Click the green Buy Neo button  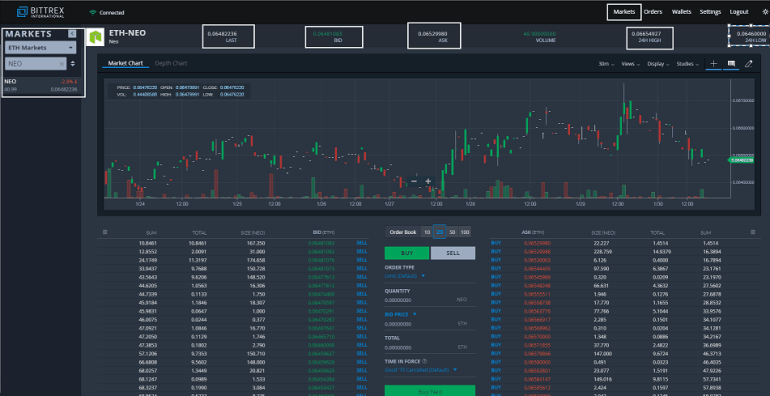tap(430, 391)
